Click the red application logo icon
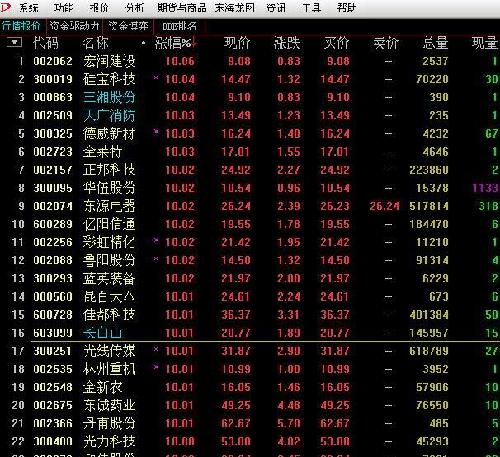The width and height of the screenshot is (500, 457). 6,7
